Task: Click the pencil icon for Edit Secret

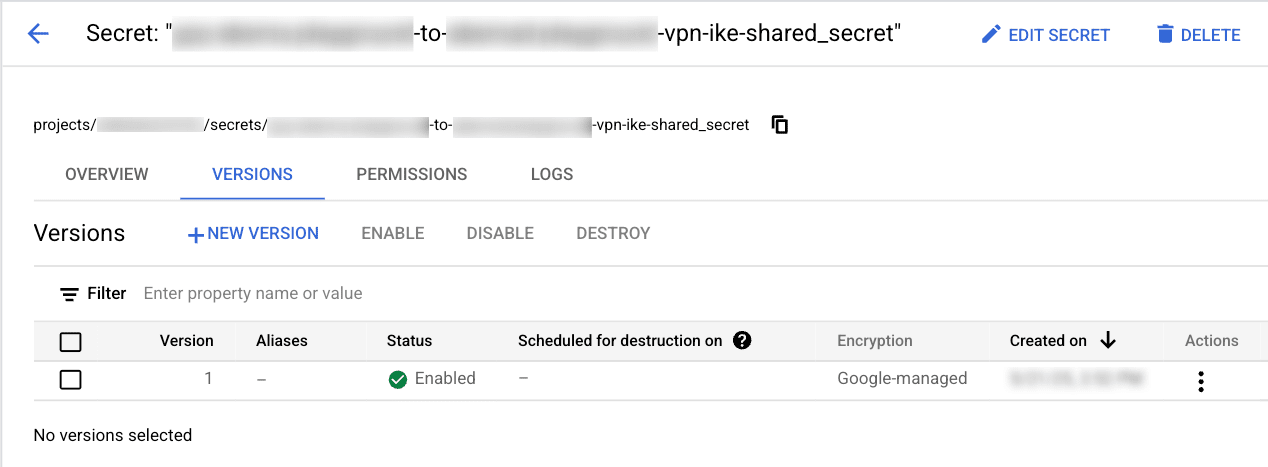Action: (x=990, y=34)
